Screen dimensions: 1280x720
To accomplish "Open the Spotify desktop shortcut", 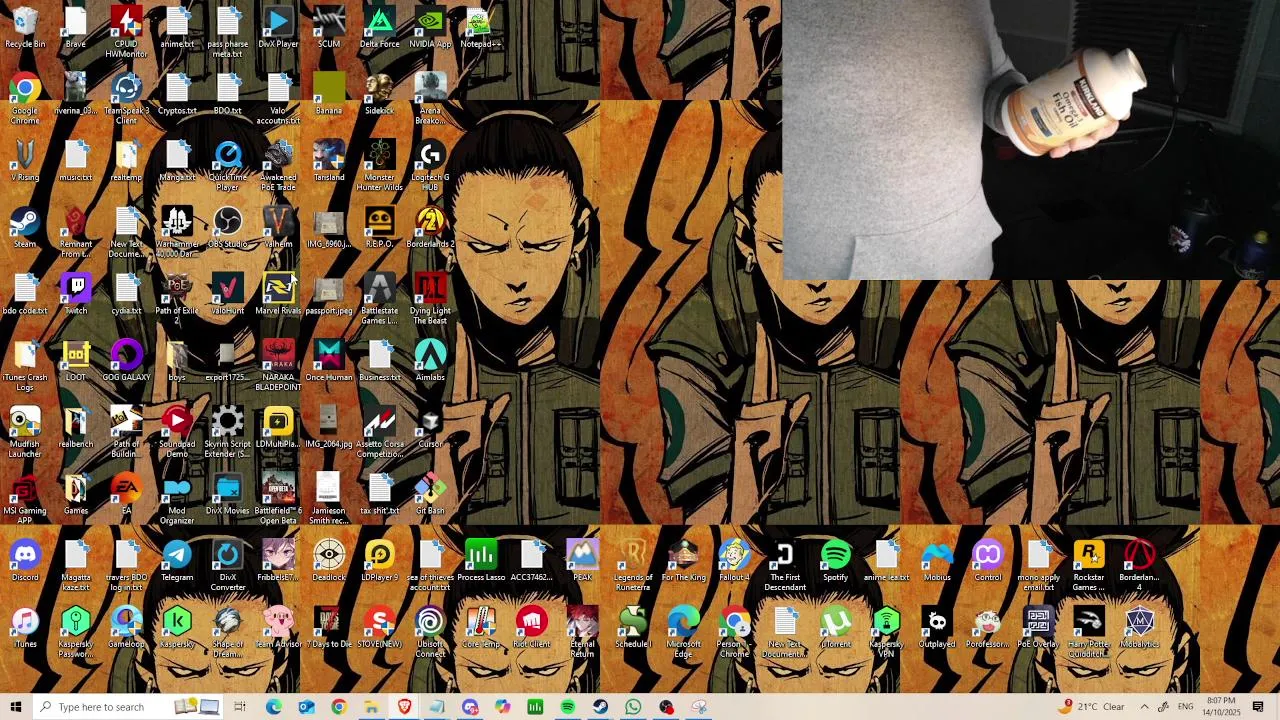I will click(x=835, y=562).
